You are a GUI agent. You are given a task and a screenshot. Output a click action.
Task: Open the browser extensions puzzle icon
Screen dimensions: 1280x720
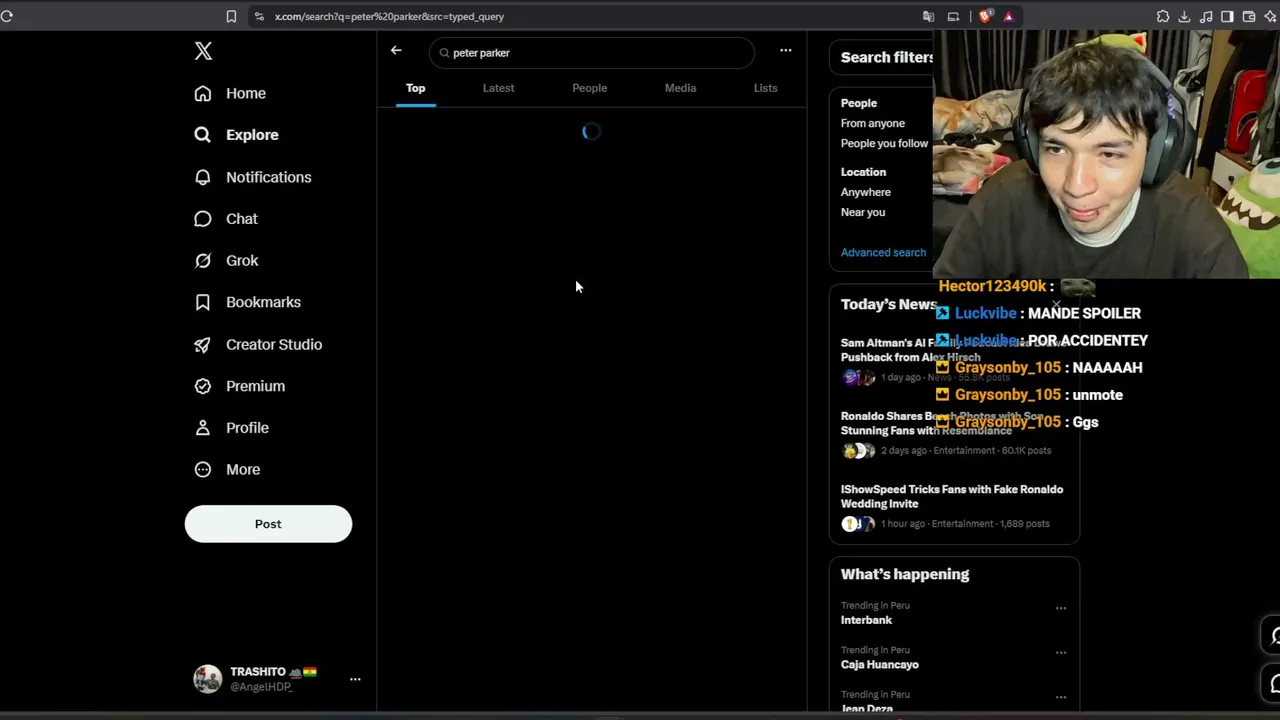1163,16
